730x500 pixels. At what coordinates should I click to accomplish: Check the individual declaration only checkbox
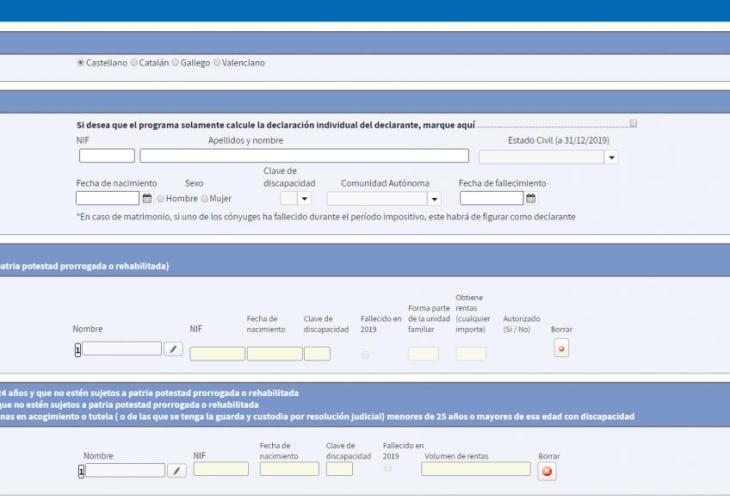(x=633, y=124)
